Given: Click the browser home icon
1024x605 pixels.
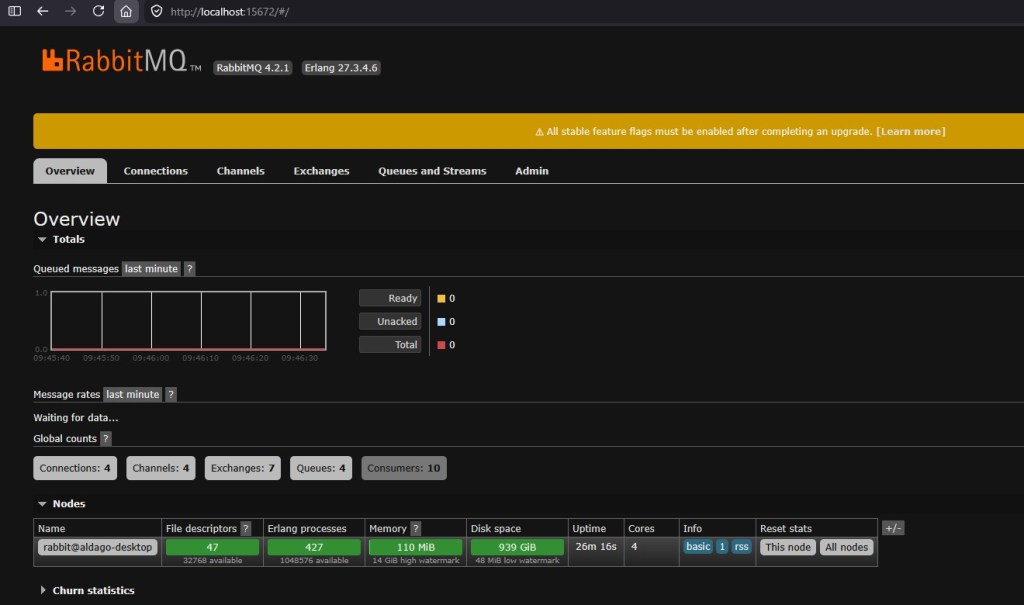Looking at the screenshot, I should 125,11.
